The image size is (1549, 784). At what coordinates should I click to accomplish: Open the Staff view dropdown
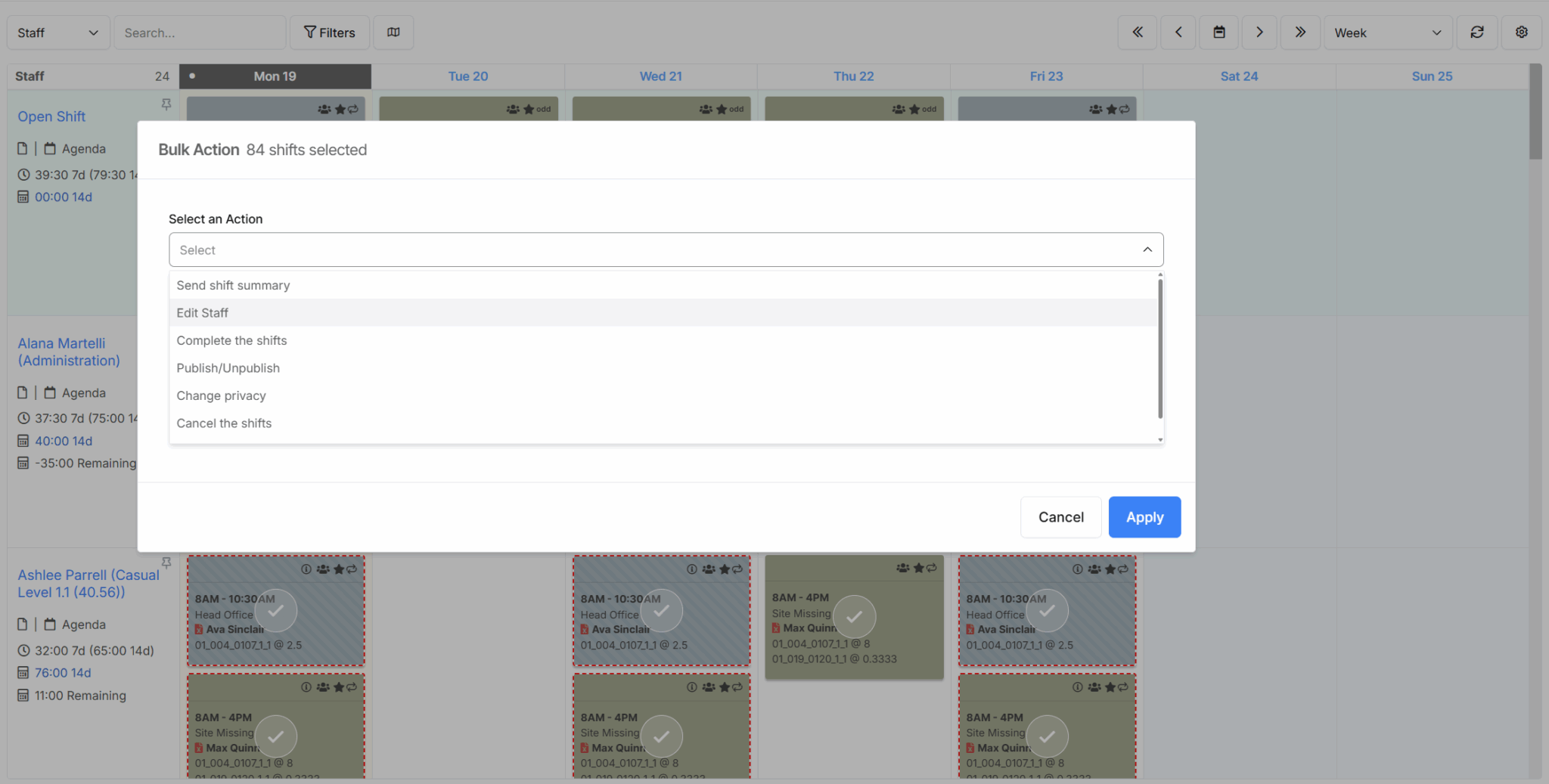(58, 33)
